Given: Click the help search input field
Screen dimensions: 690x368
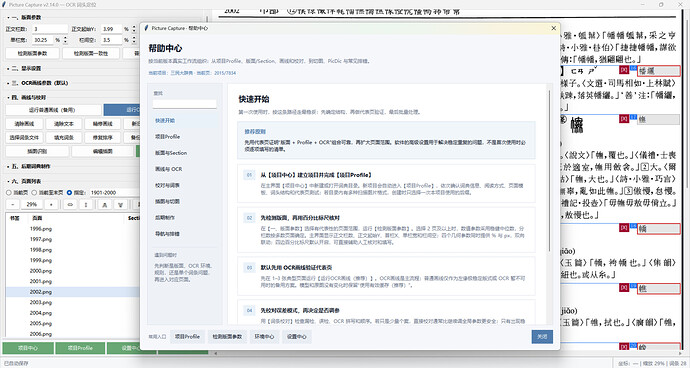Looking at the screenshot, I should (x=184, y=104).
